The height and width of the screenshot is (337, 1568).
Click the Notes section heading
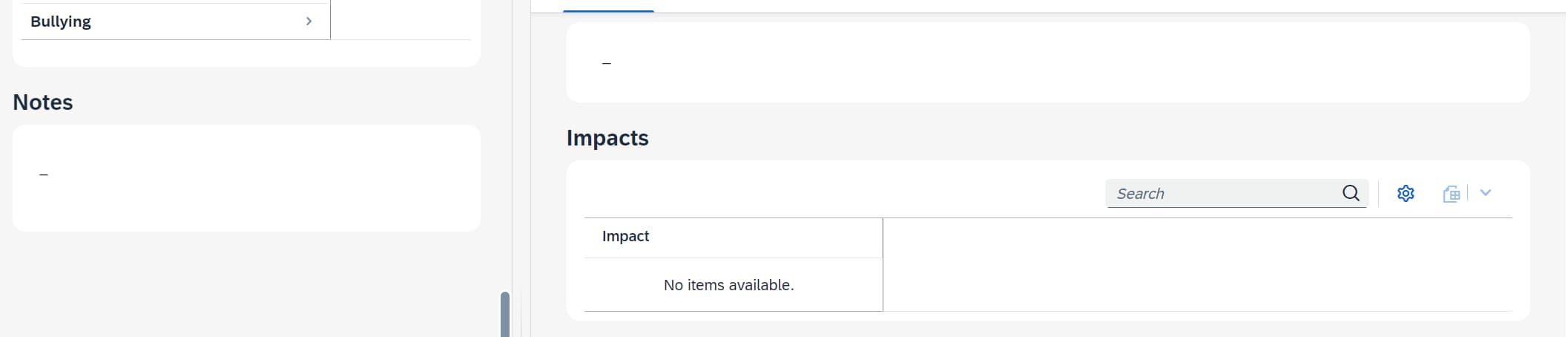pos(43,102)
